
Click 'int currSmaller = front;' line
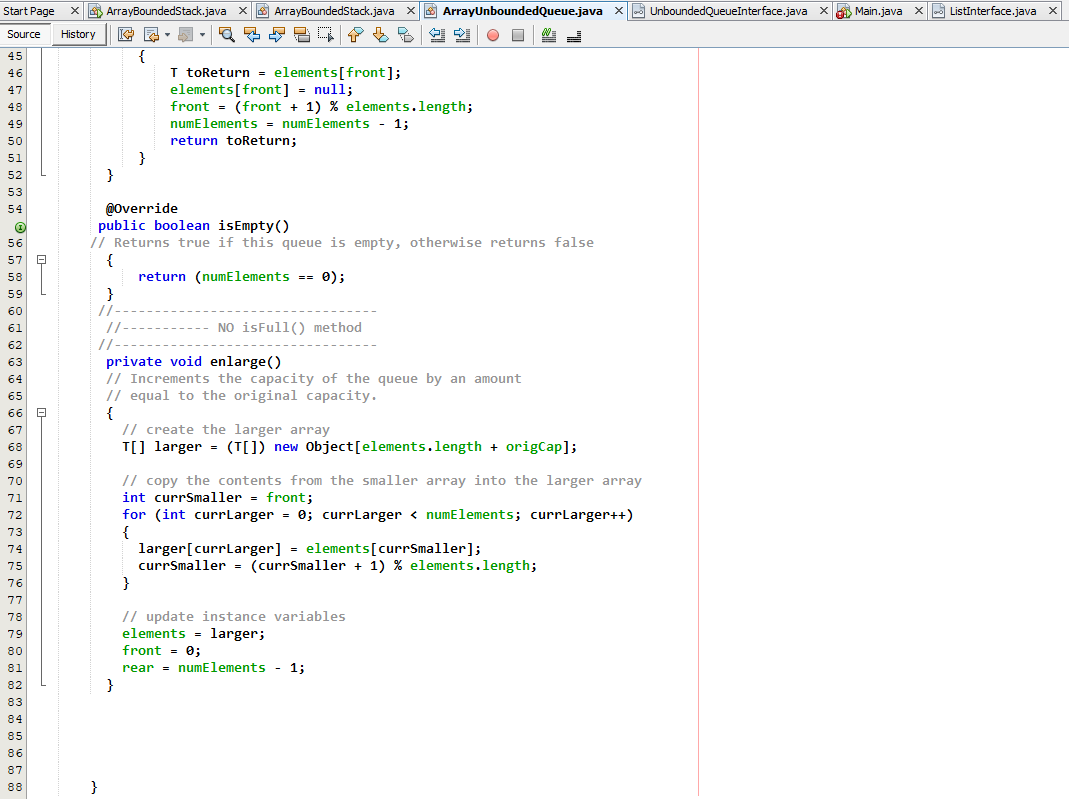click(217, 498)
